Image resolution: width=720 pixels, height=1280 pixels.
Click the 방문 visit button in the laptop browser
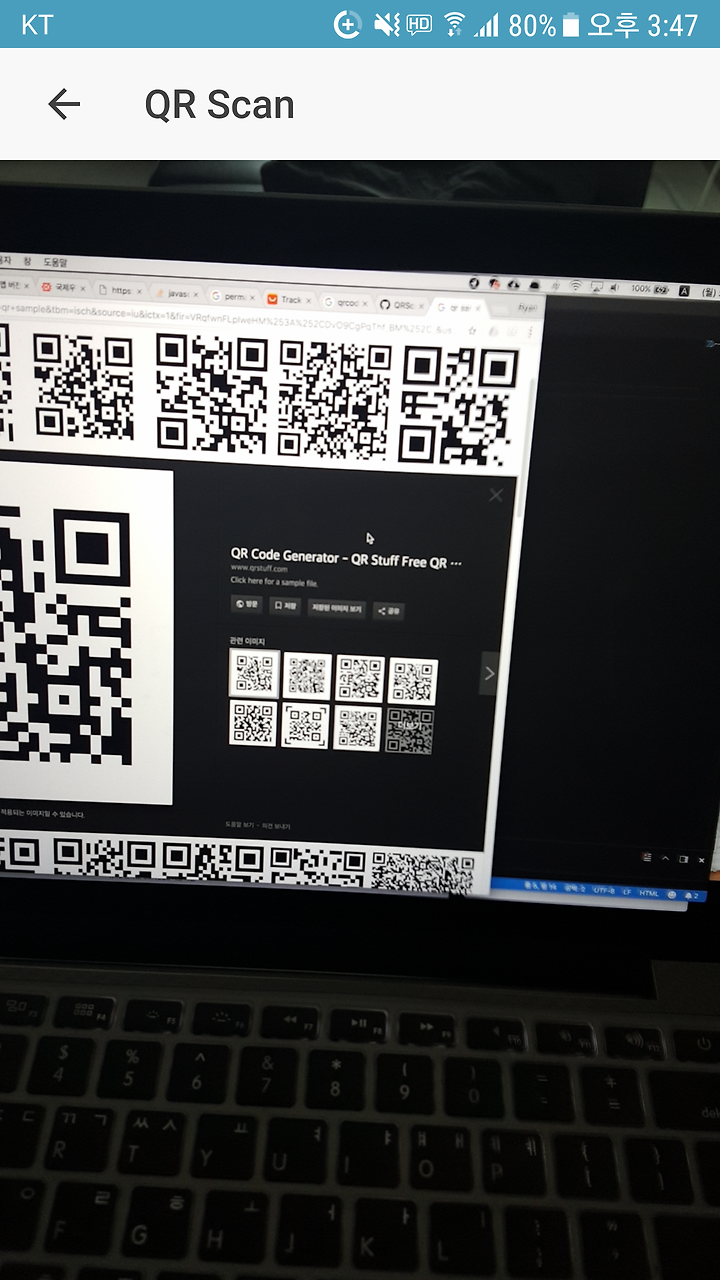tap(246, 604)
